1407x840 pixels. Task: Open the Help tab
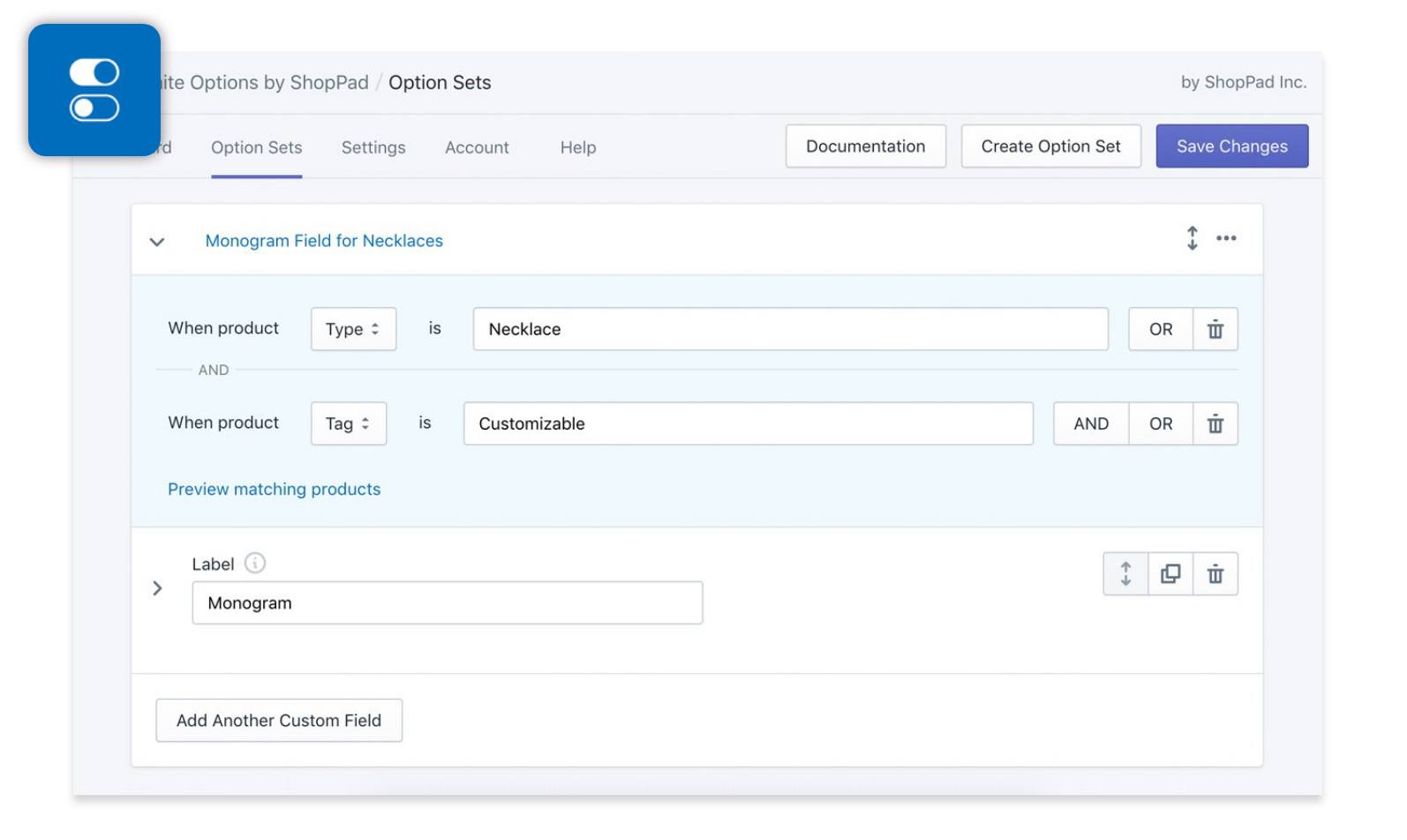click(578, 147)
